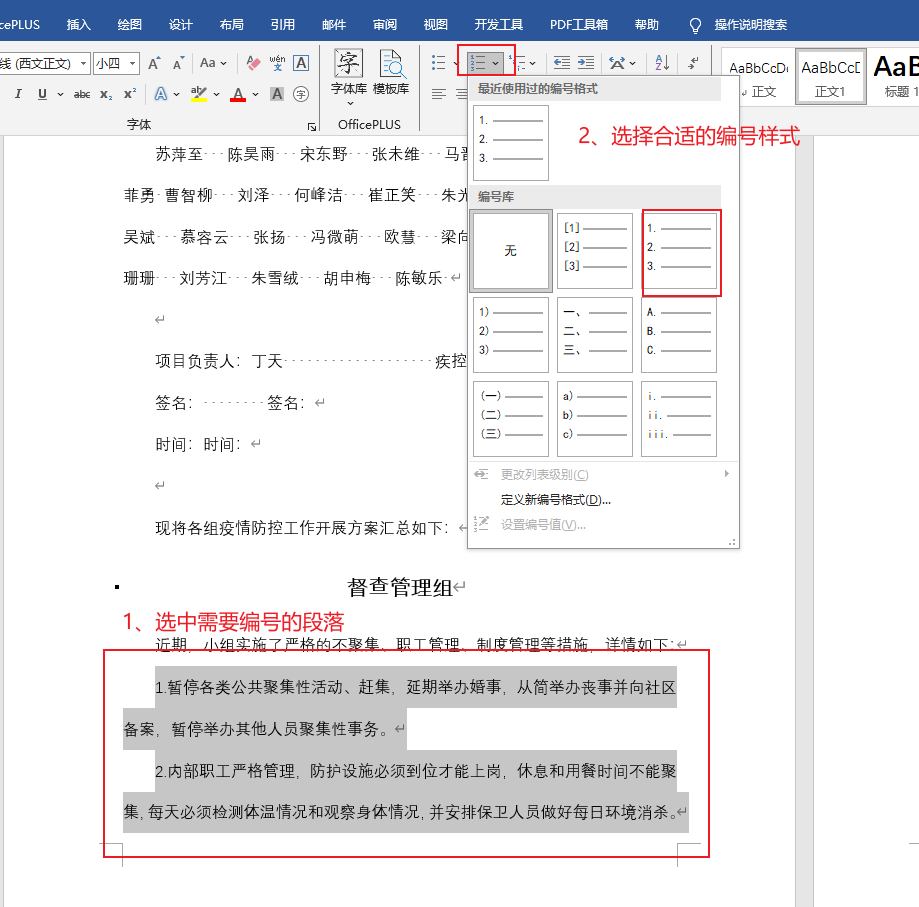The width and height of the screenshot is (919, 907).
Task: Expand the text effects dropdown arrow
Action: click(x=176, y=94)
